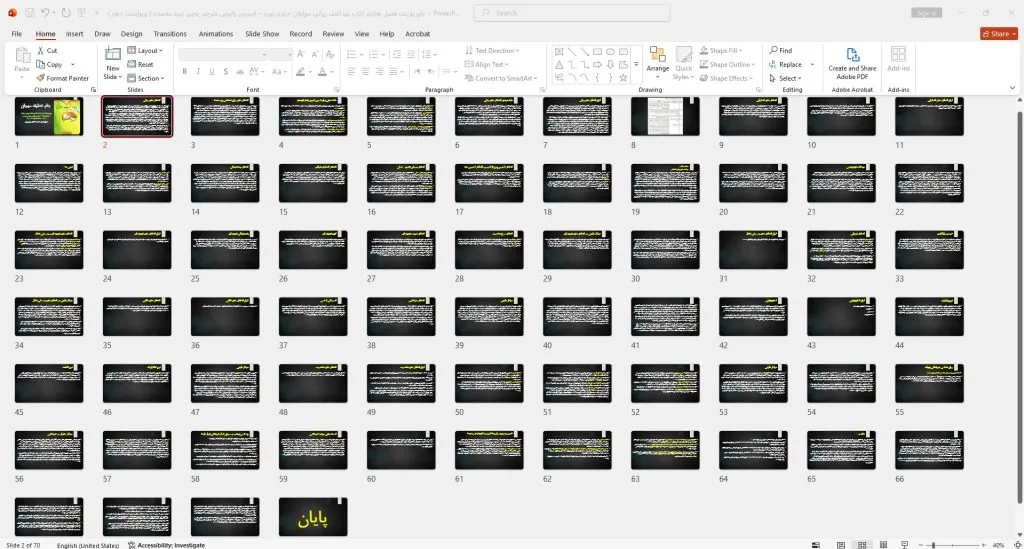This screenshot has height=549, width=1024.
Task: Click the fit slide to window icon
Action: pyautogui.click(x=1017, y=544)
